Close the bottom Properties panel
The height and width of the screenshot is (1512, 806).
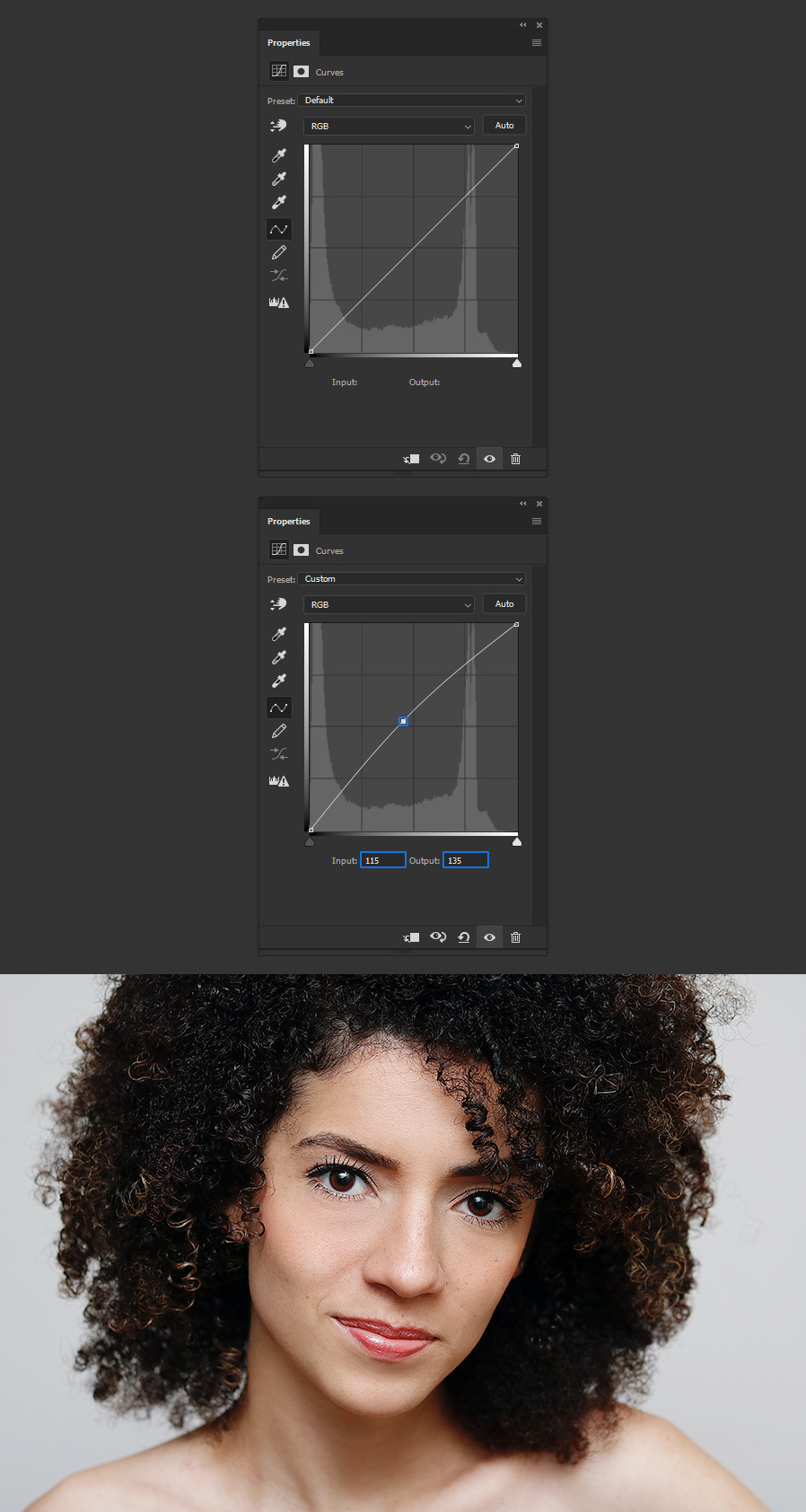pyautogui.click(x=539, y=504)
